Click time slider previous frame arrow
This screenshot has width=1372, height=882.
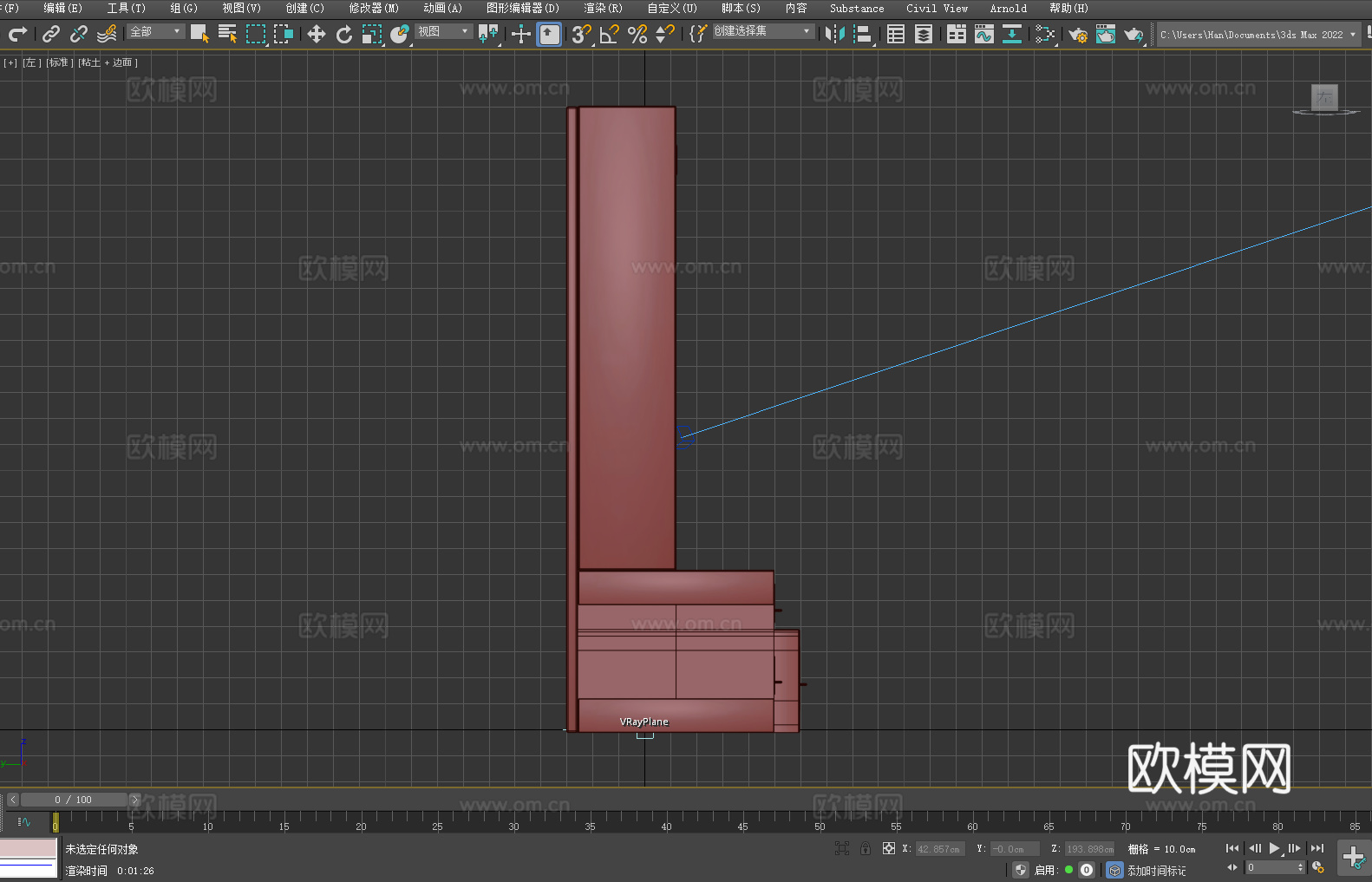(12, 800)
